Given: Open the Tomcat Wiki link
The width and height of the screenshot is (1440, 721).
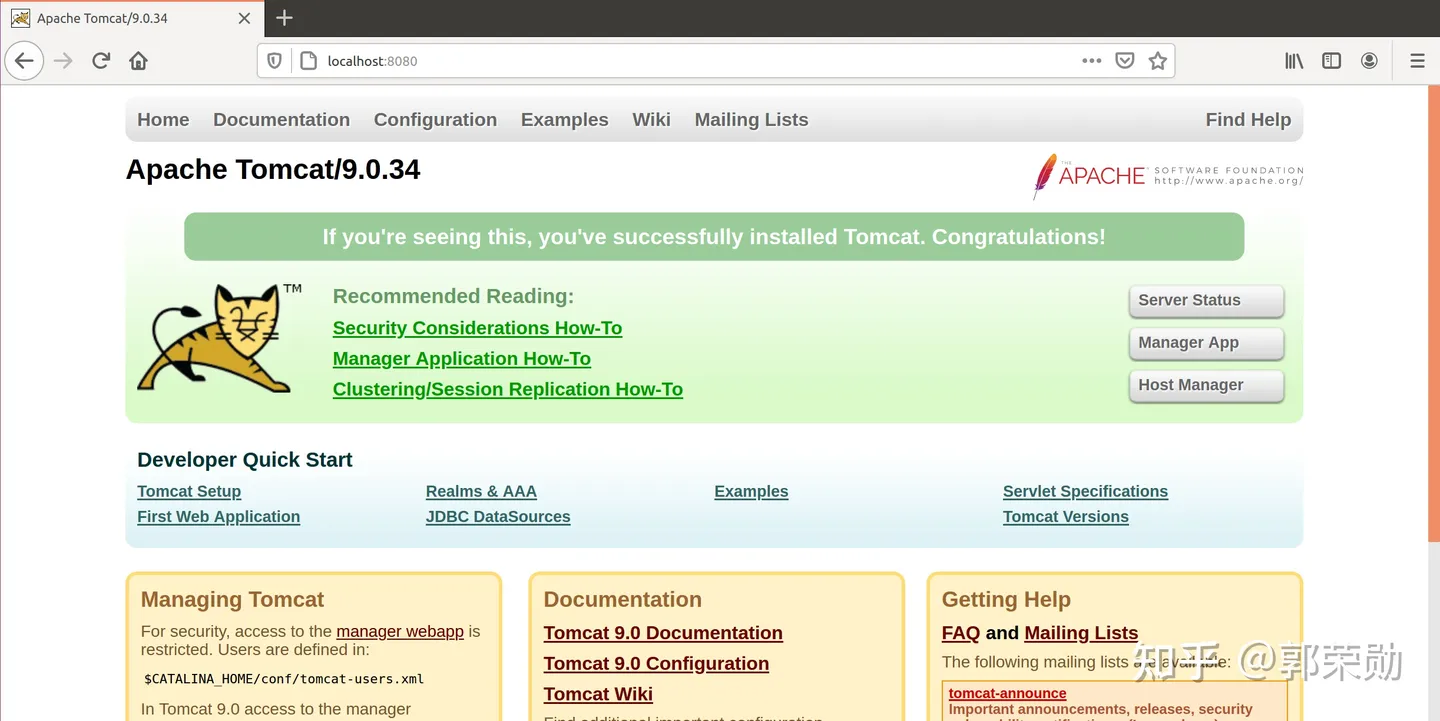Looking at the screenshot, I should tap(598, 695).
